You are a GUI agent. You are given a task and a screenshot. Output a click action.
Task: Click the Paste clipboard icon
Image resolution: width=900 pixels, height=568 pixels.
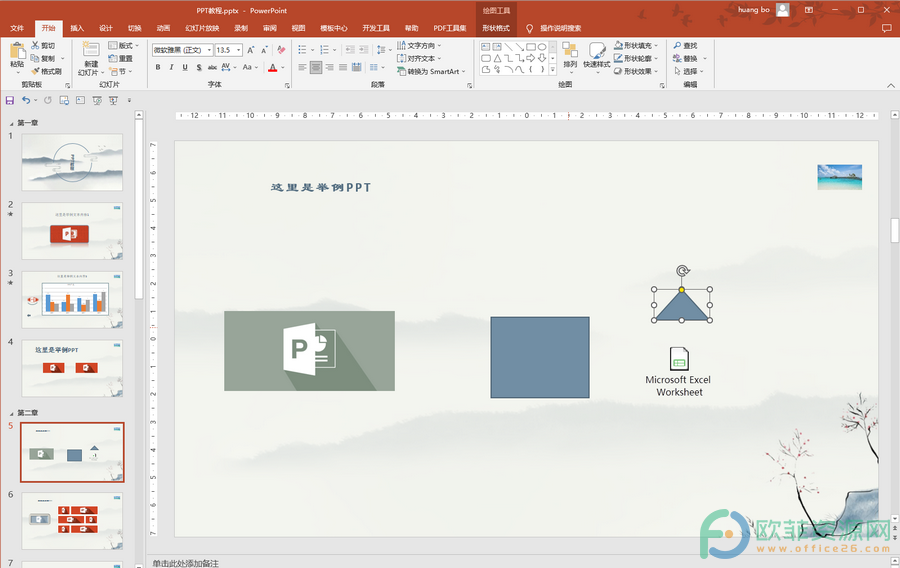17,51
